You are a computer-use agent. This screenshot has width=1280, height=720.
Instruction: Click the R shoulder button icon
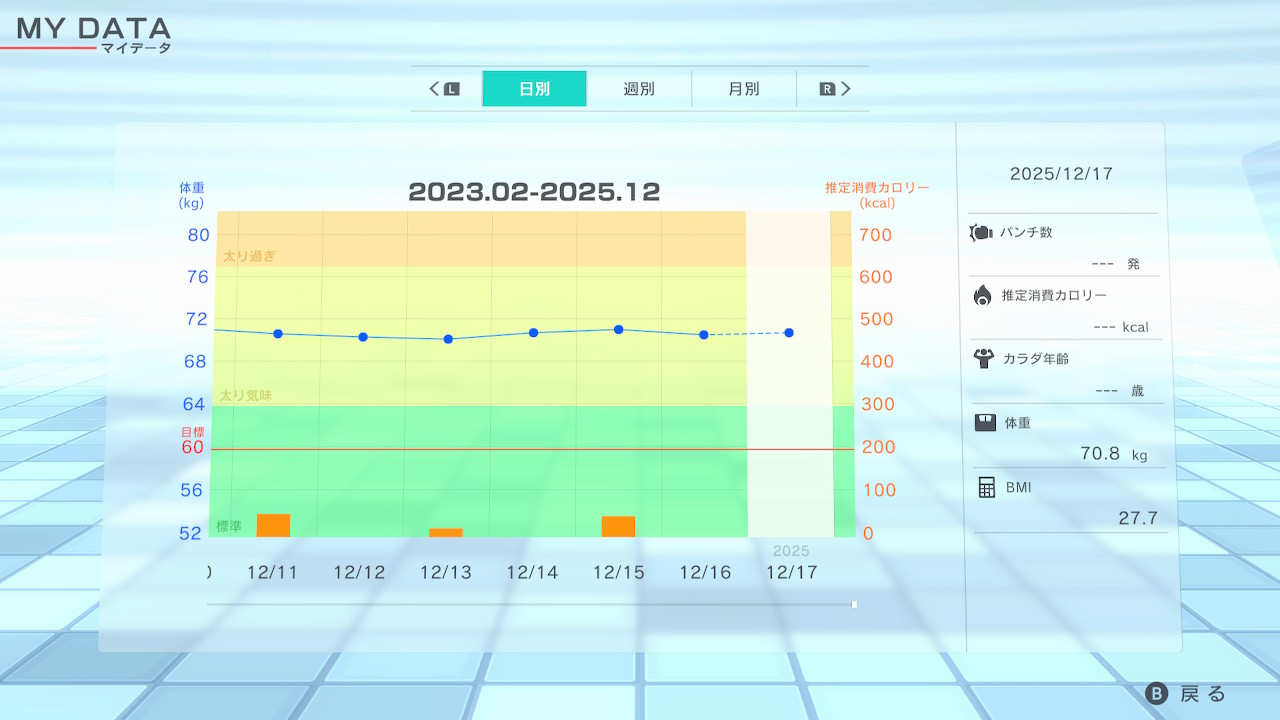pyautogui.click(x=827, y=89)
